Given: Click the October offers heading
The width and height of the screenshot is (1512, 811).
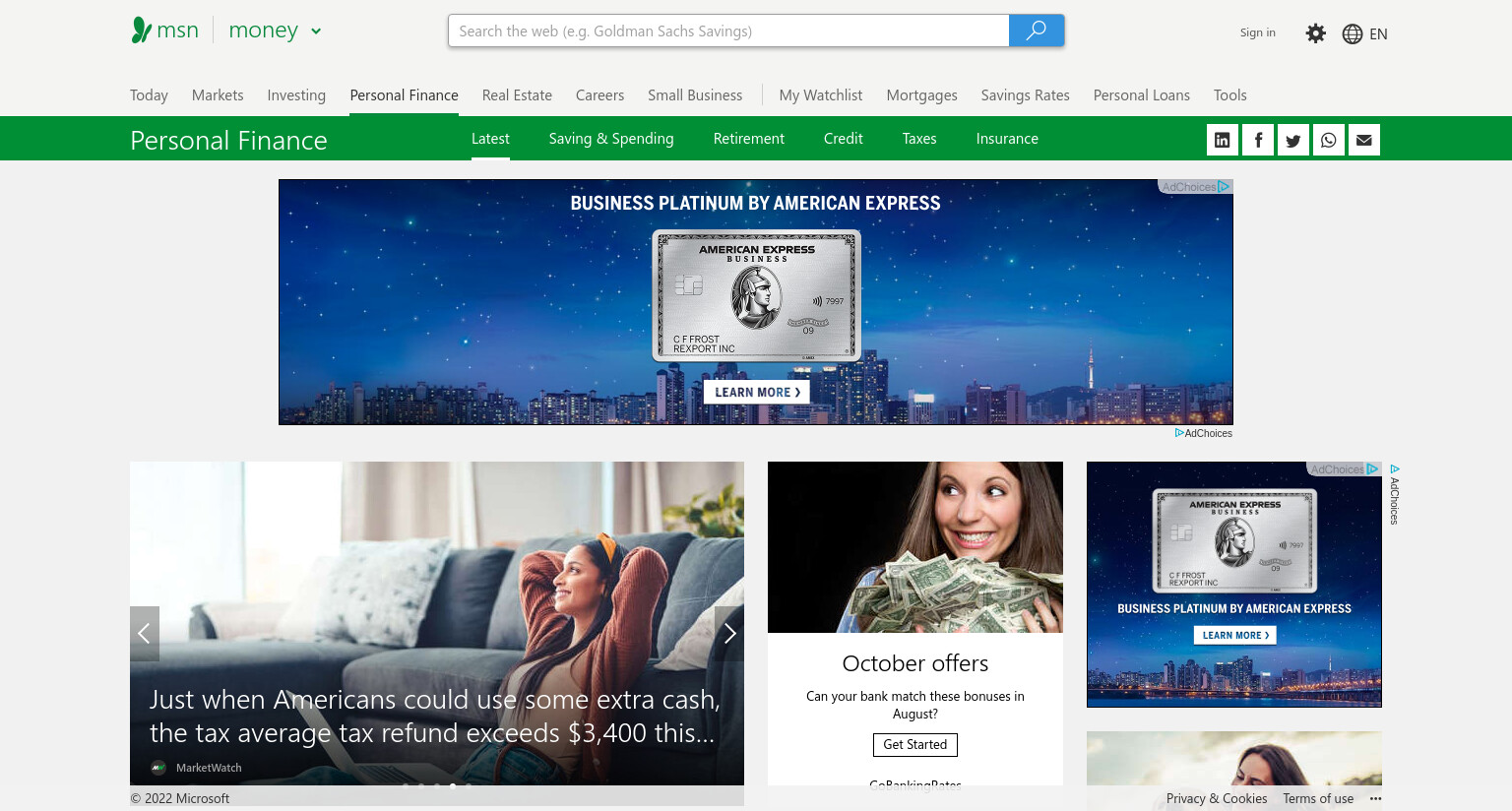Looking at the screenshot, I should pyautogui.click(x=915, y=663).
